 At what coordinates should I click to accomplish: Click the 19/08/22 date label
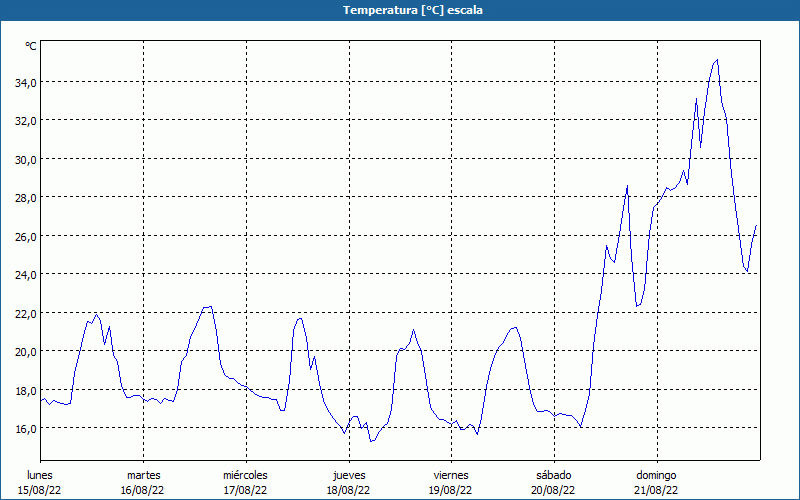(x=451, y=490)
